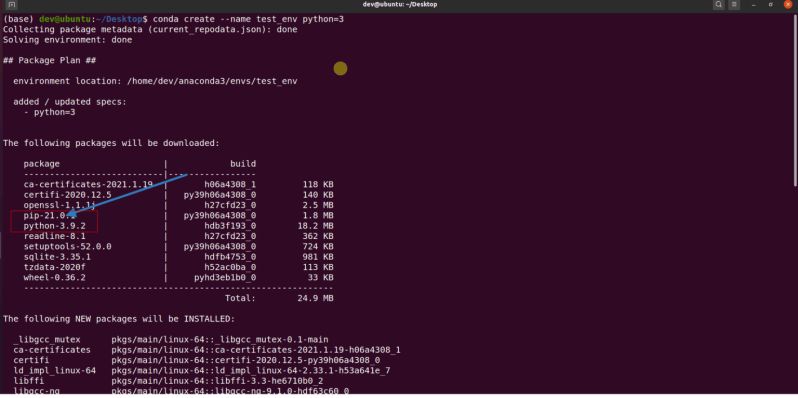Click the 113 KB size value
This screenshot has width=798, height=398.
pos(318,267)
